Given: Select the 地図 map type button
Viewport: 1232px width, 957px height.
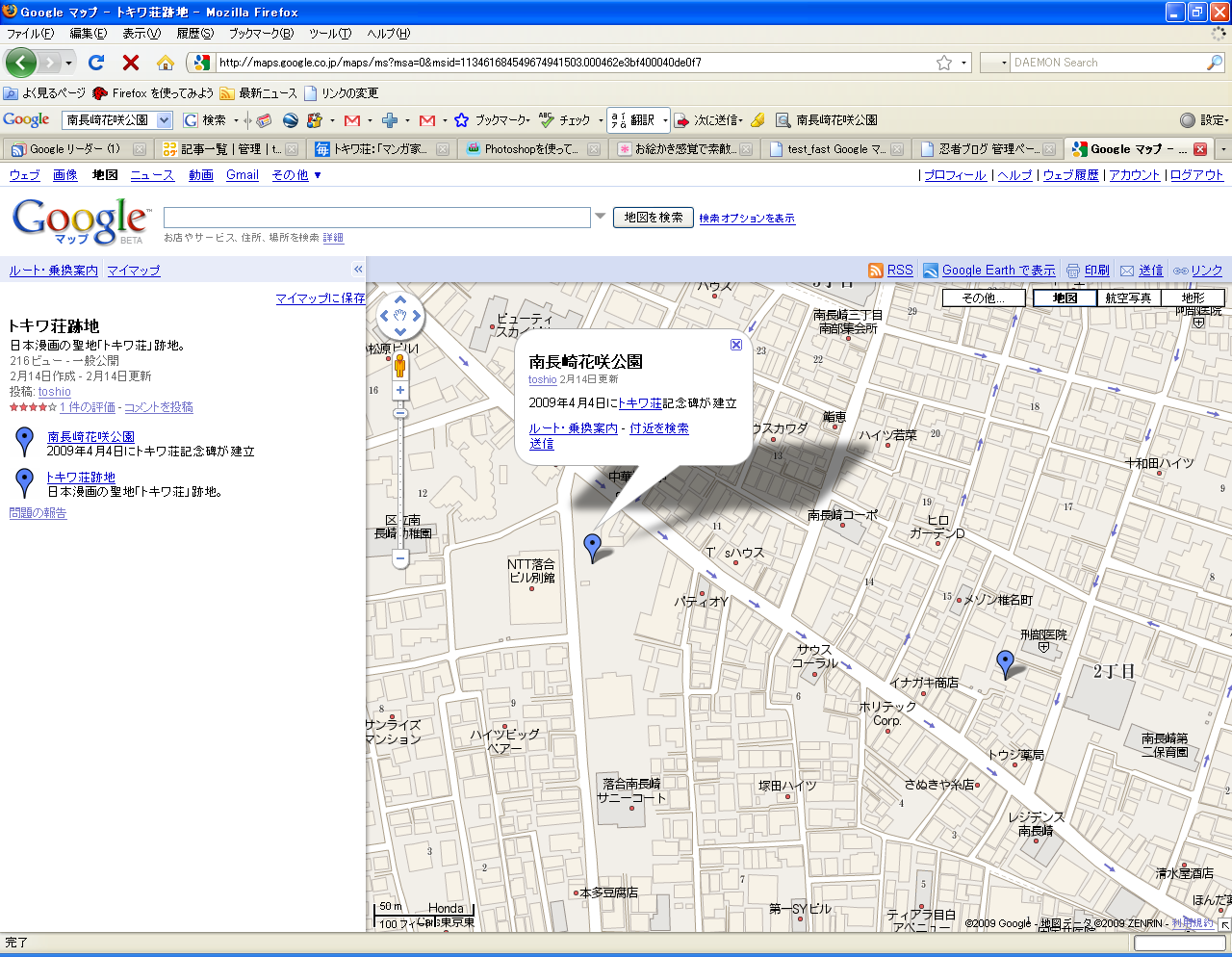Looking at the screenshot, I should click(1065, 298).
